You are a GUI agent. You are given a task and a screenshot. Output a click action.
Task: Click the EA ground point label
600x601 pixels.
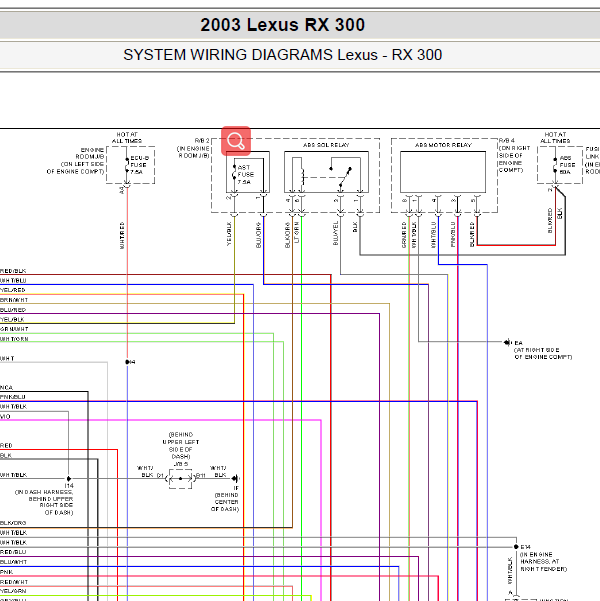tap(542, 350)
